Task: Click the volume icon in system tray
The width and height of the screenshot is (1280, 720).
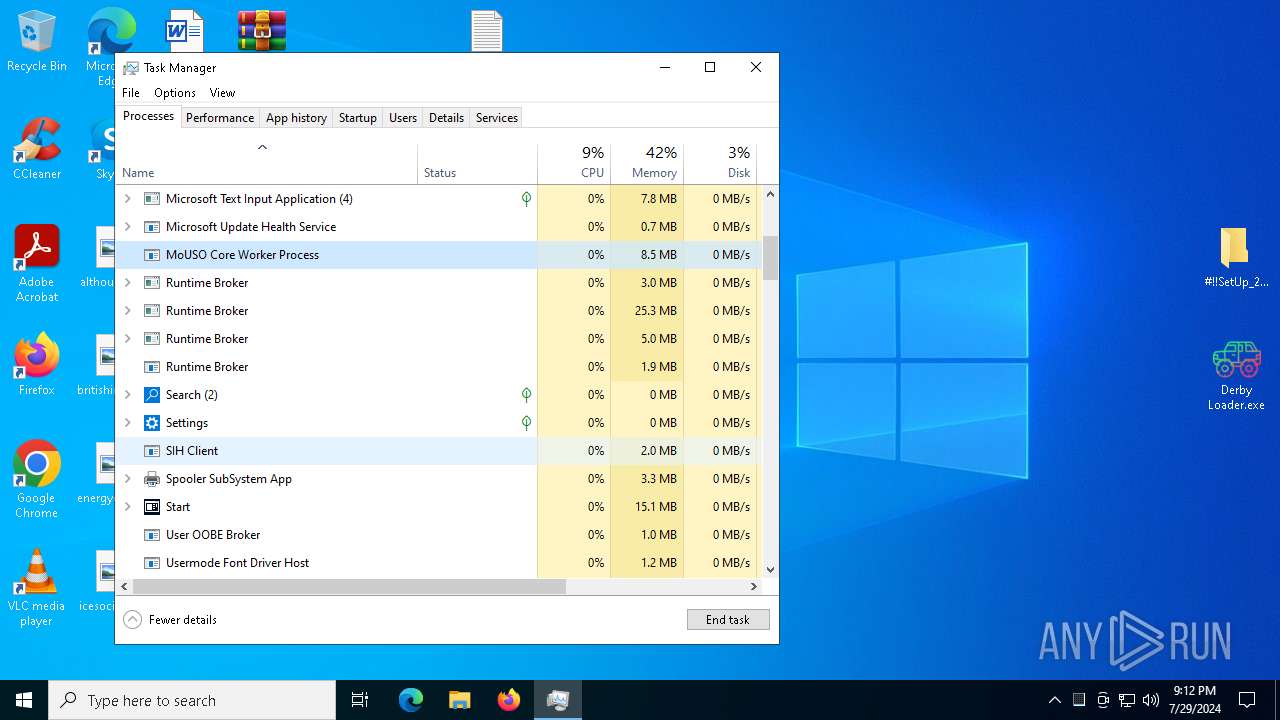Action: coord(1151,700)
